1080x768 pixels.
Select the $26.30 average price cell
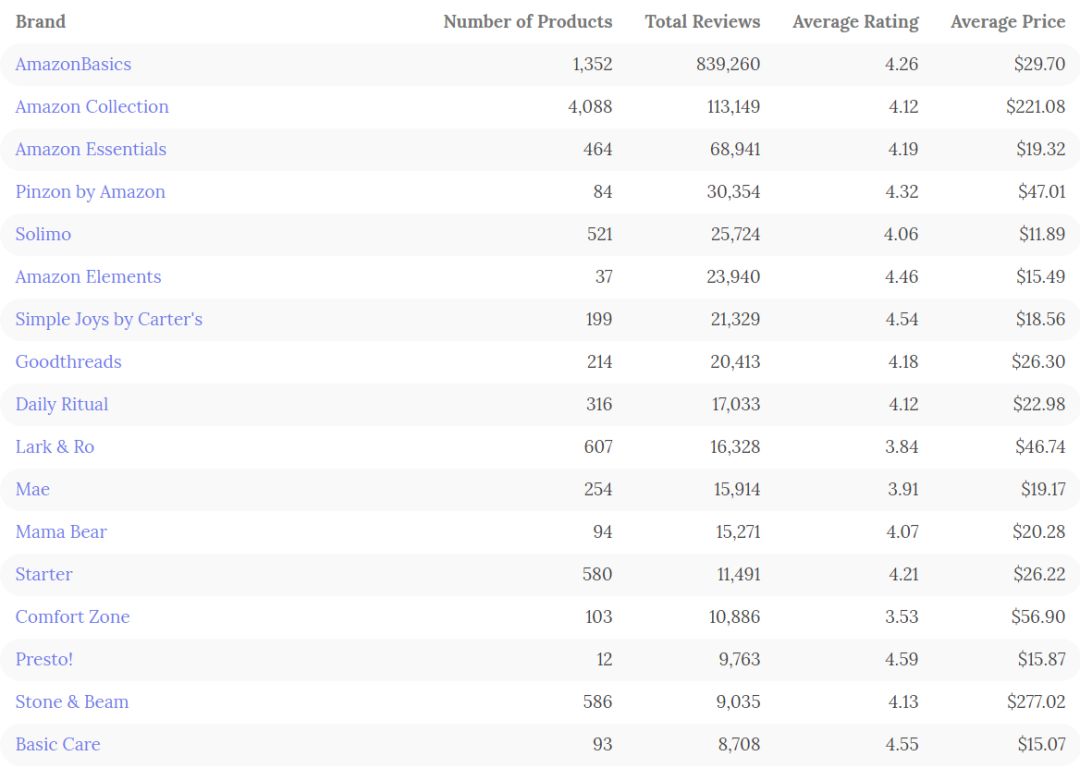[1039, 362]
